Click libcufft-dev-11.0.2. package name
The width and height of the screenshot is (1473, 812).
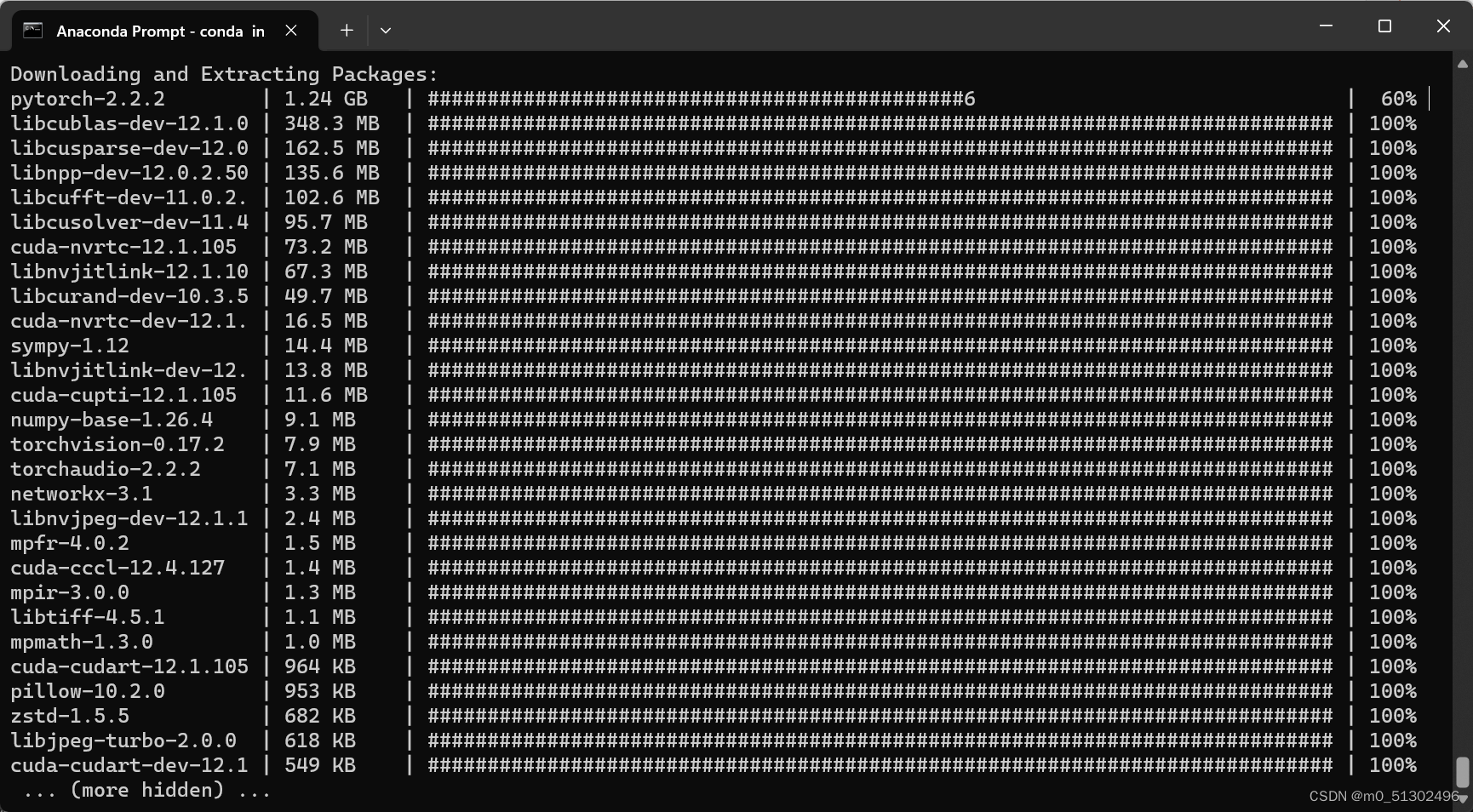129,197
